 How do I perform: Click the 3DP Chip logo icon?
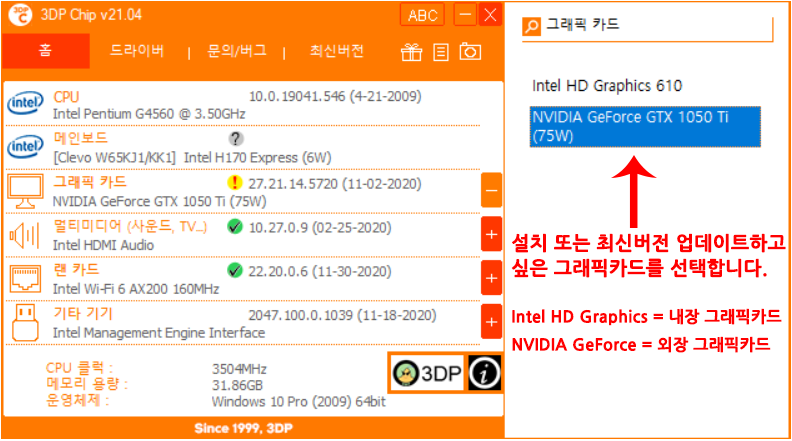pyautogui.click(x=20, y=15)
